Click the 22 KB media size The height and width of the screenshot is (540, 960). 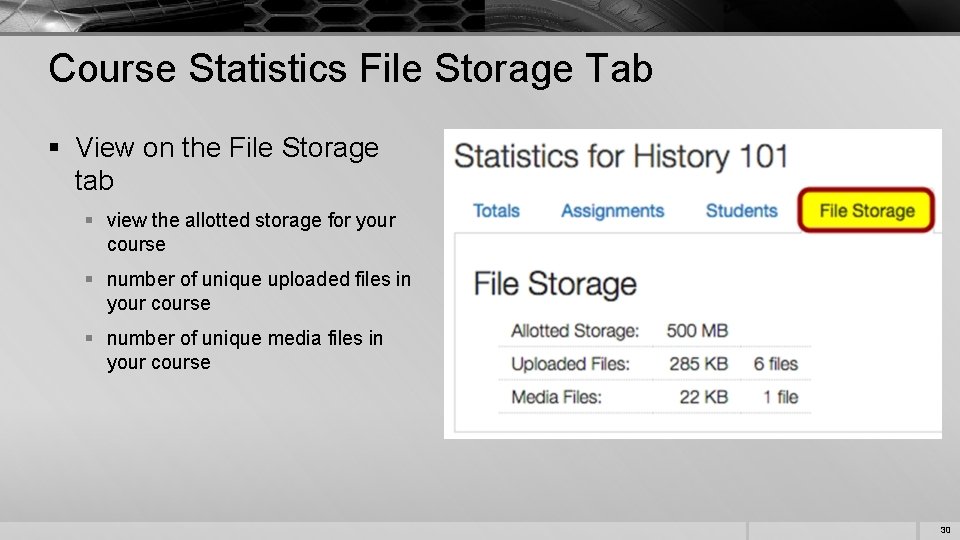703,397
